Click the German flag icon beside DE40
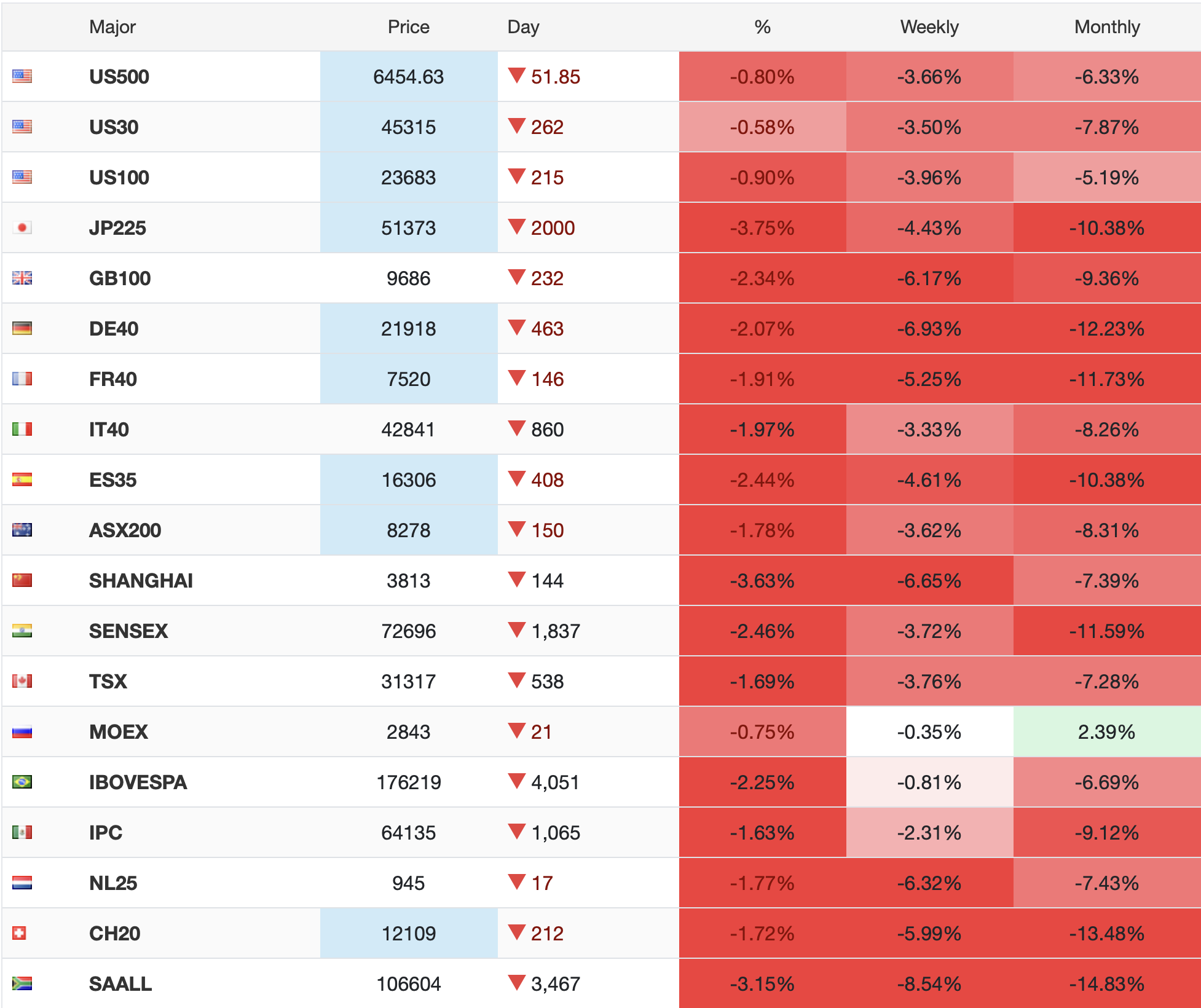Image resolution: width=1201 pixels, height=1008 pixels. (x=22, y=329)
